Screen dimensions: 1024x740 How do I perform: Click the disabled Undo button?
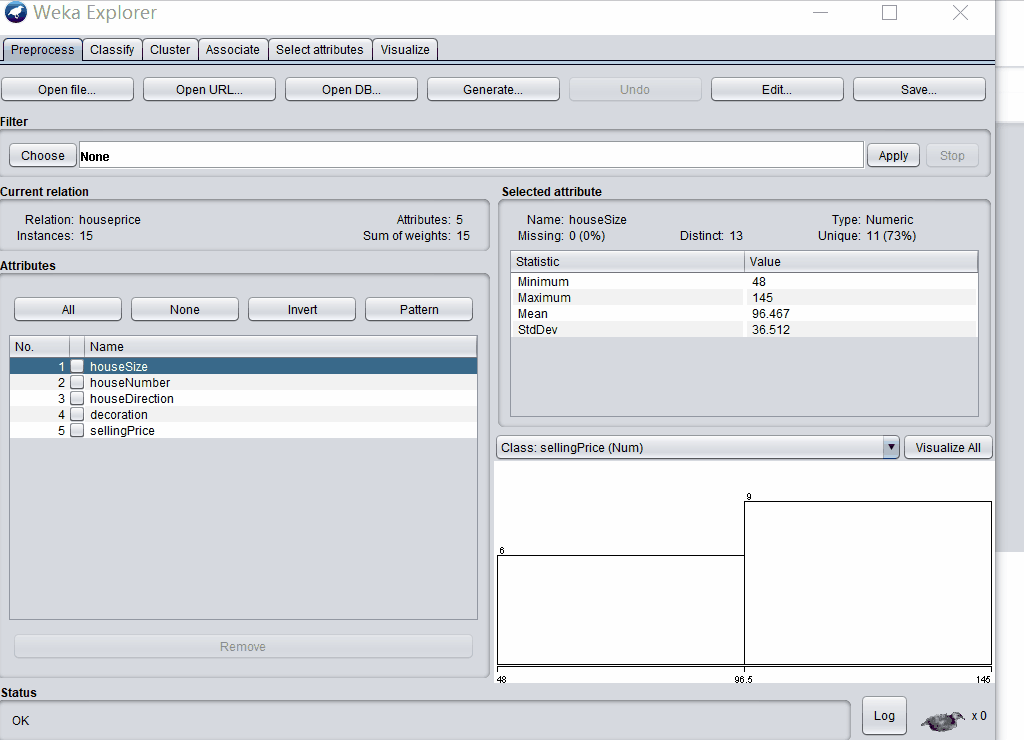pyautogui.click(x=635, y=89)
